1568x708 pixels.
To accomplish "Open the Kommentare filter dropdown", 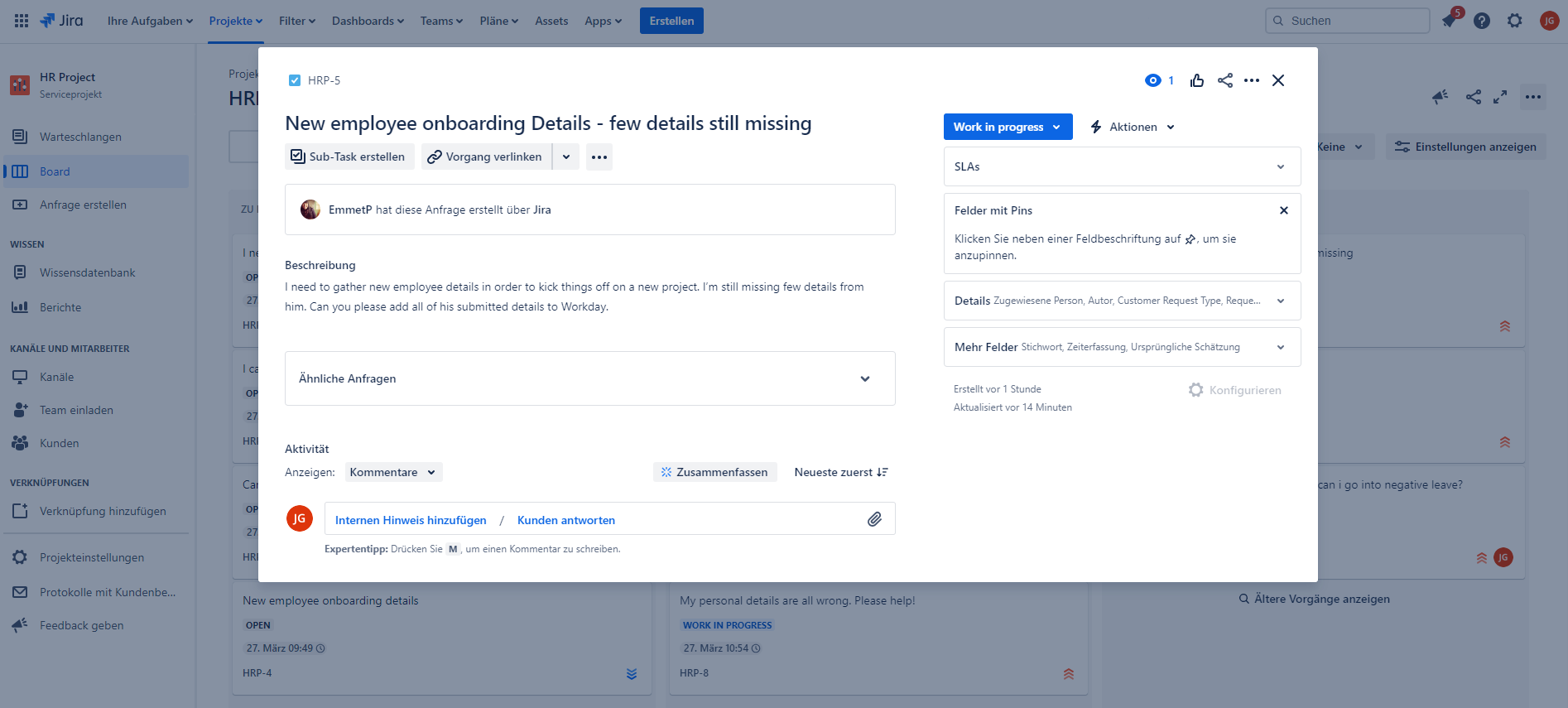I will [393, 472].
